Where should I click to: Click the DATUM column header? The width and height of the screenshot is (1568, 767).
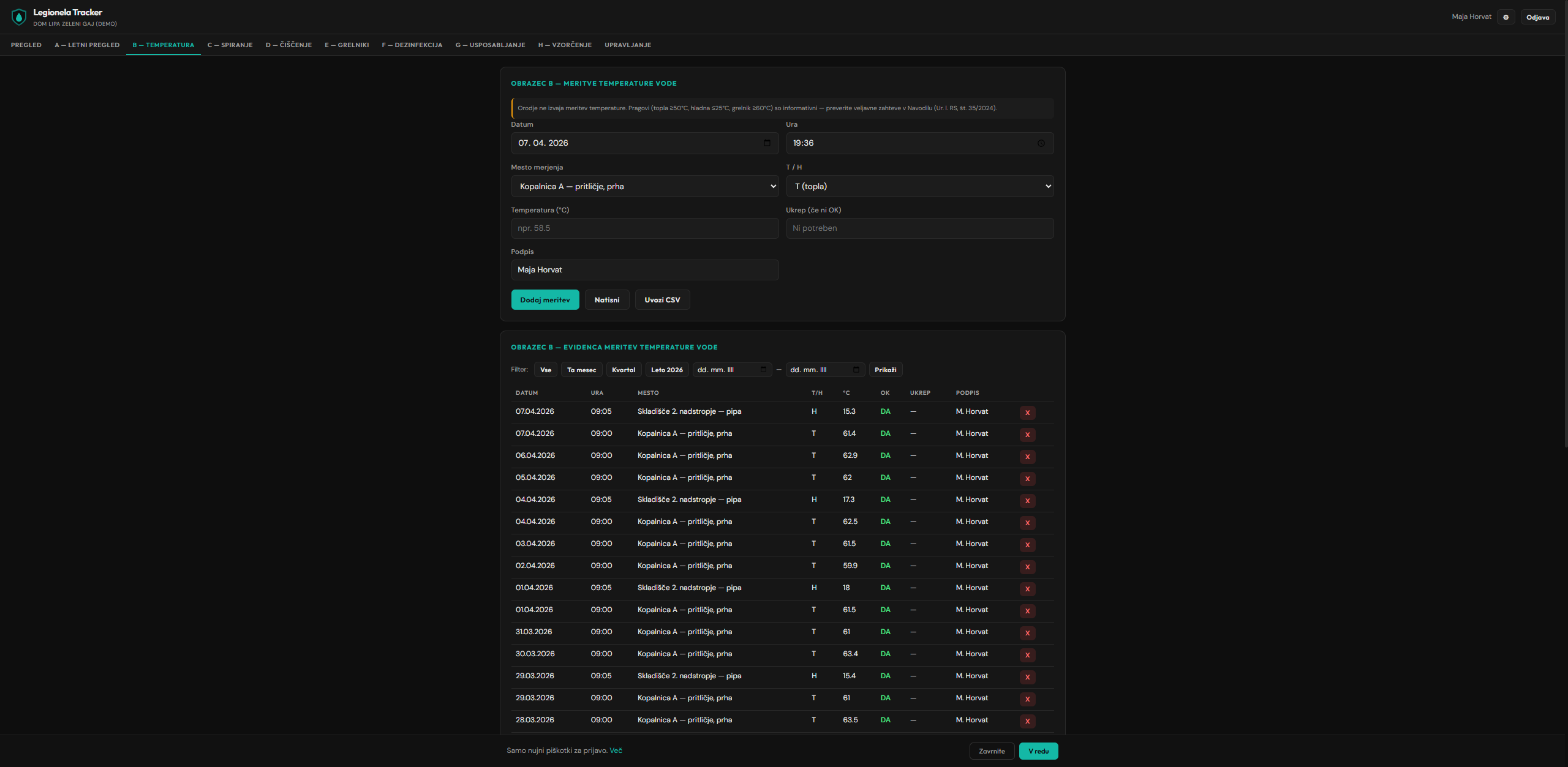tap(526, 393)
